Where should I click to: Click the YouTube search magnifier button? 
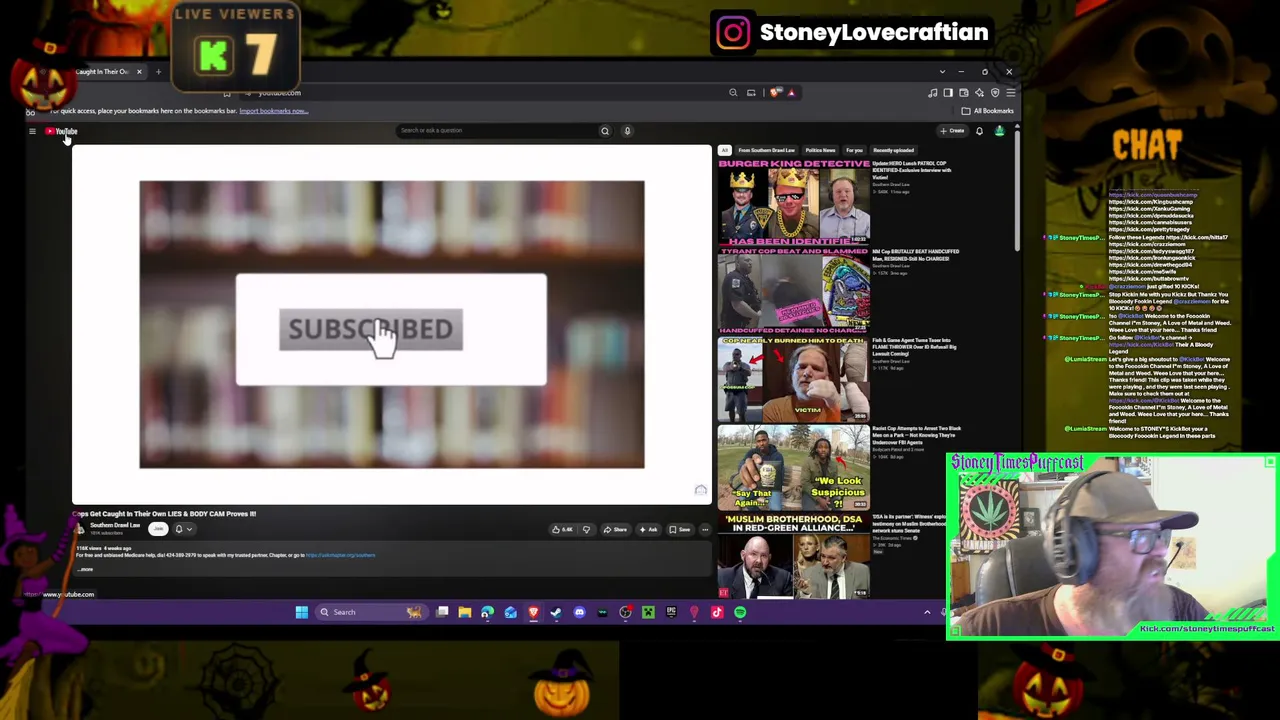pyautogui.click(x=605, y=131)
